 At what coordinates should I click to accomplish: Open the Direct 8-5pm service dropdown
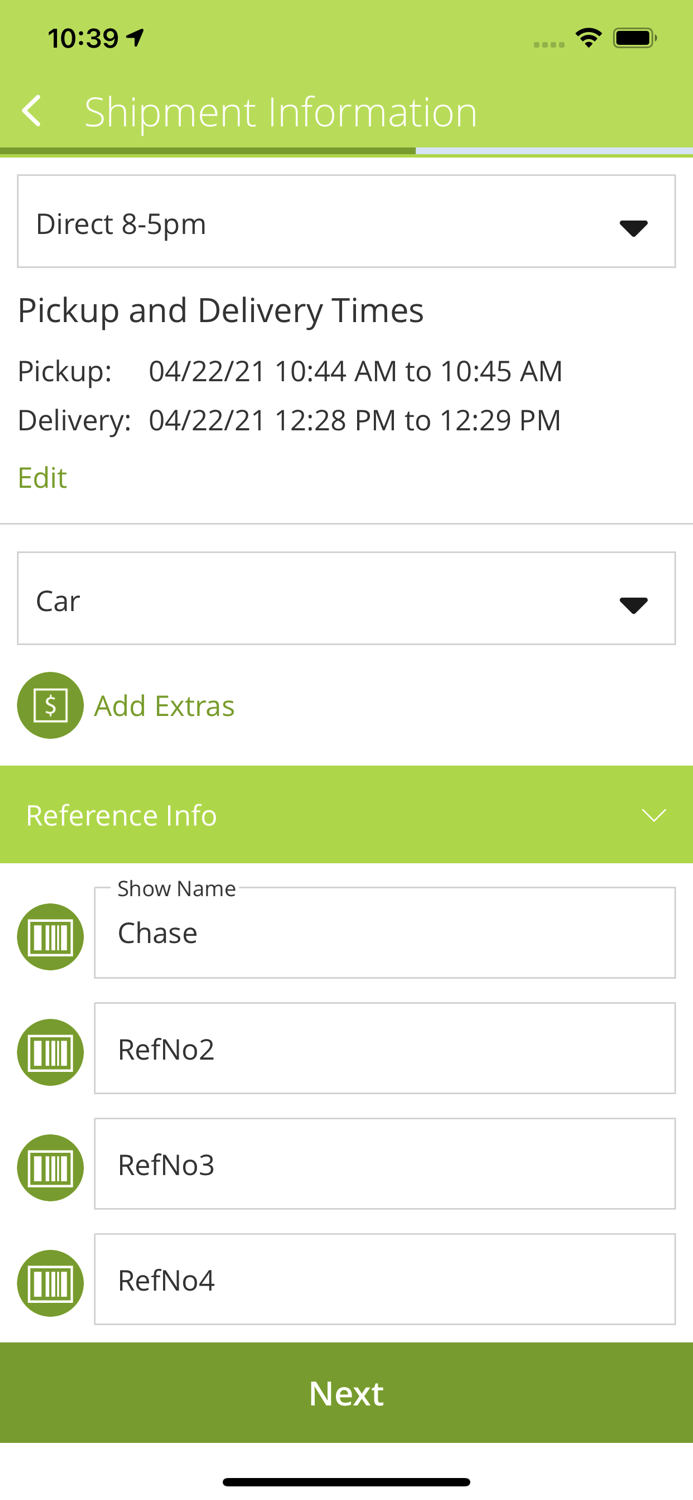coord(346,221)
